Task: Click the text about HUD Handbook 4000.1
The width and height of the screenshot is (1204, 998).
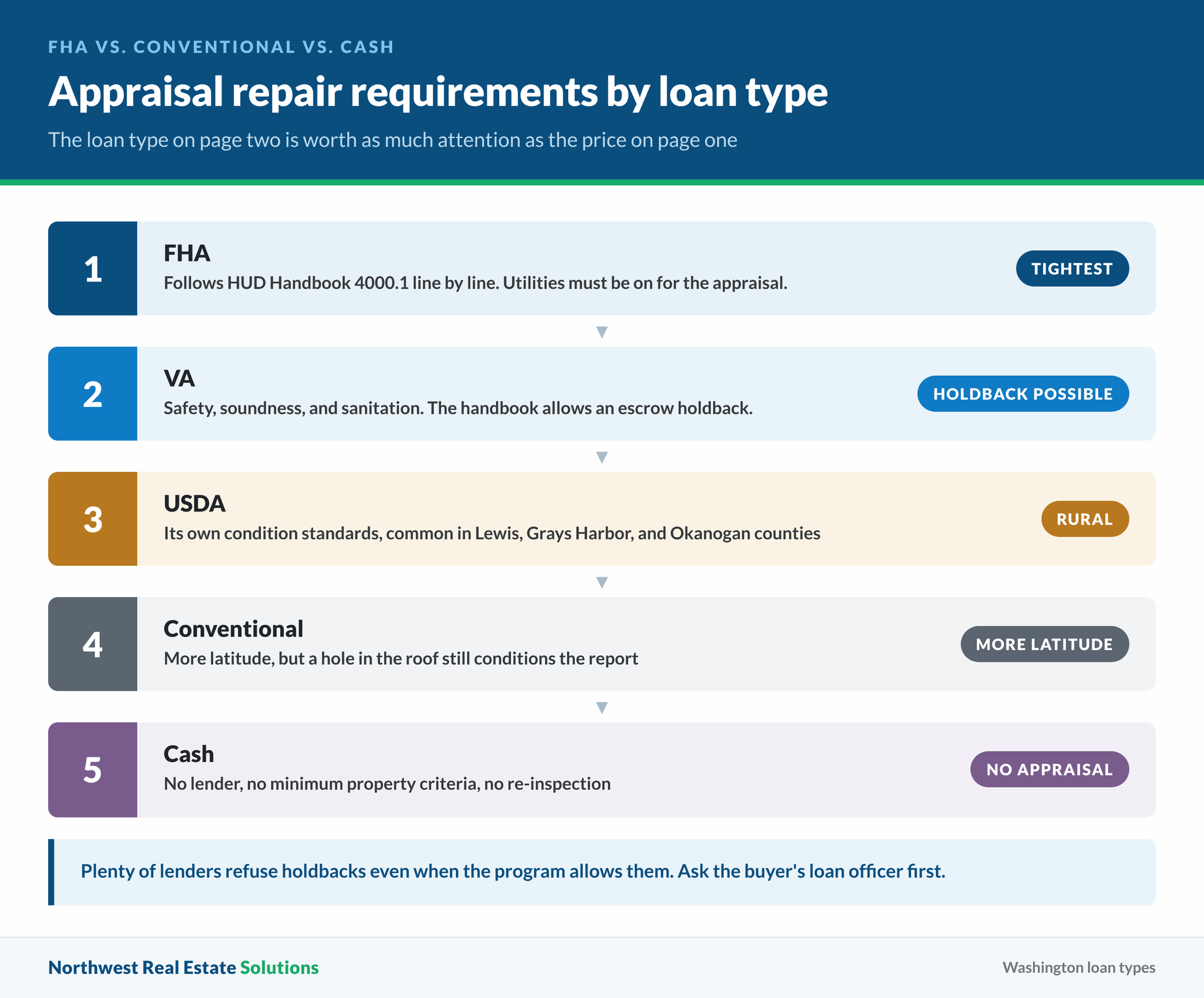Action: click(x=475, y=283)
